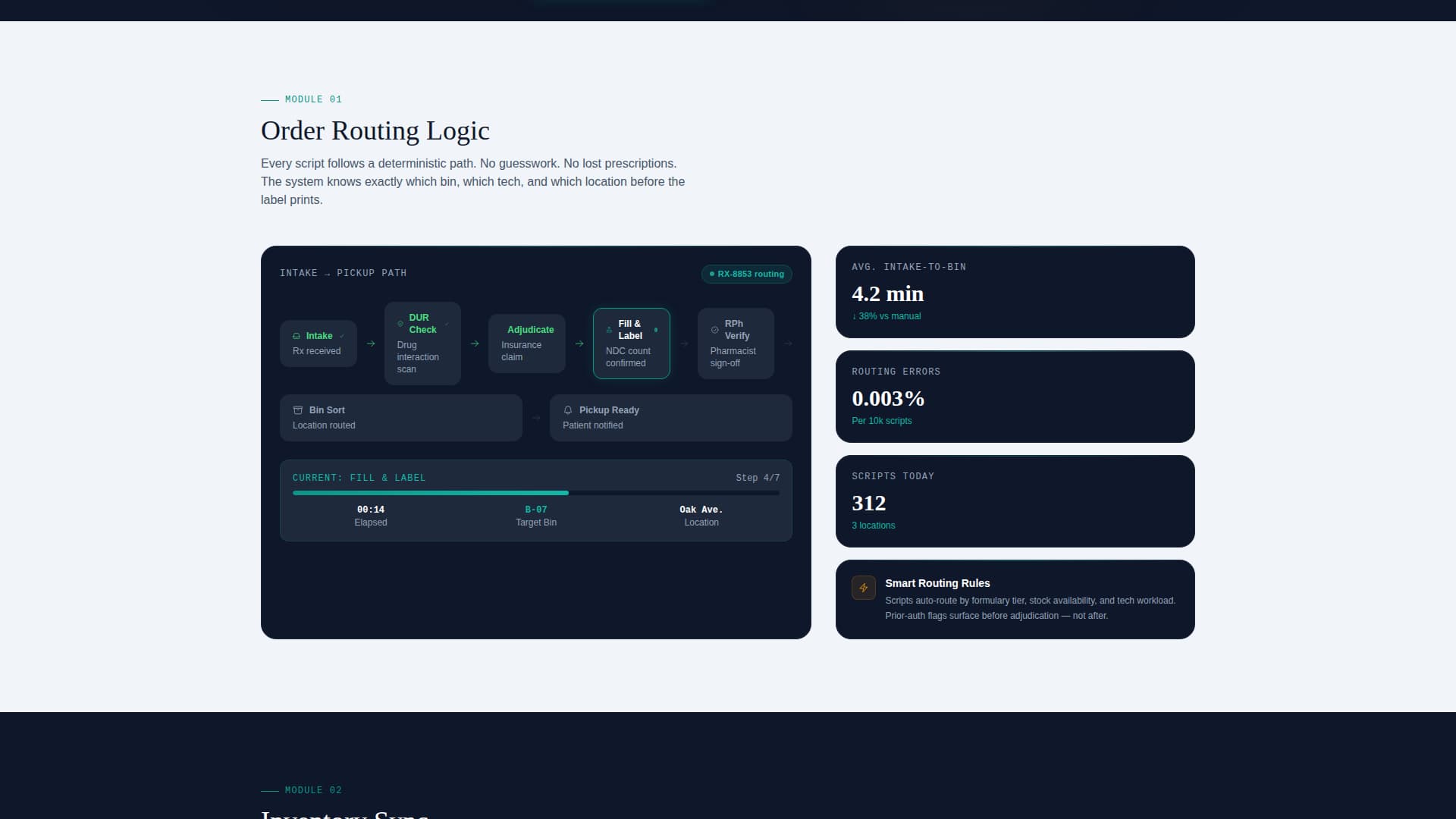
Task: Click the 'Insurance claim' subtitle
Action: click(521, 351)
